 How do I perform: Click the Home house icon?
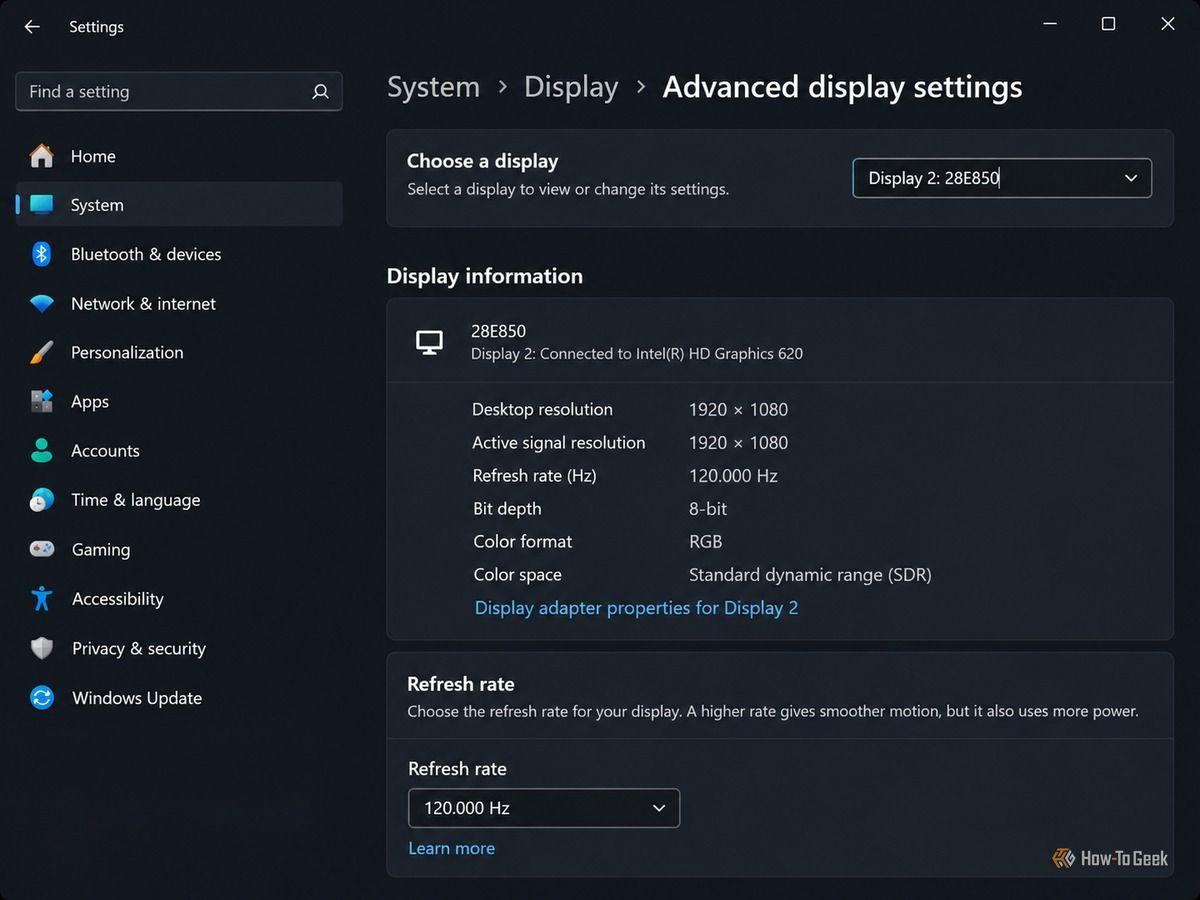click(42, 156)
